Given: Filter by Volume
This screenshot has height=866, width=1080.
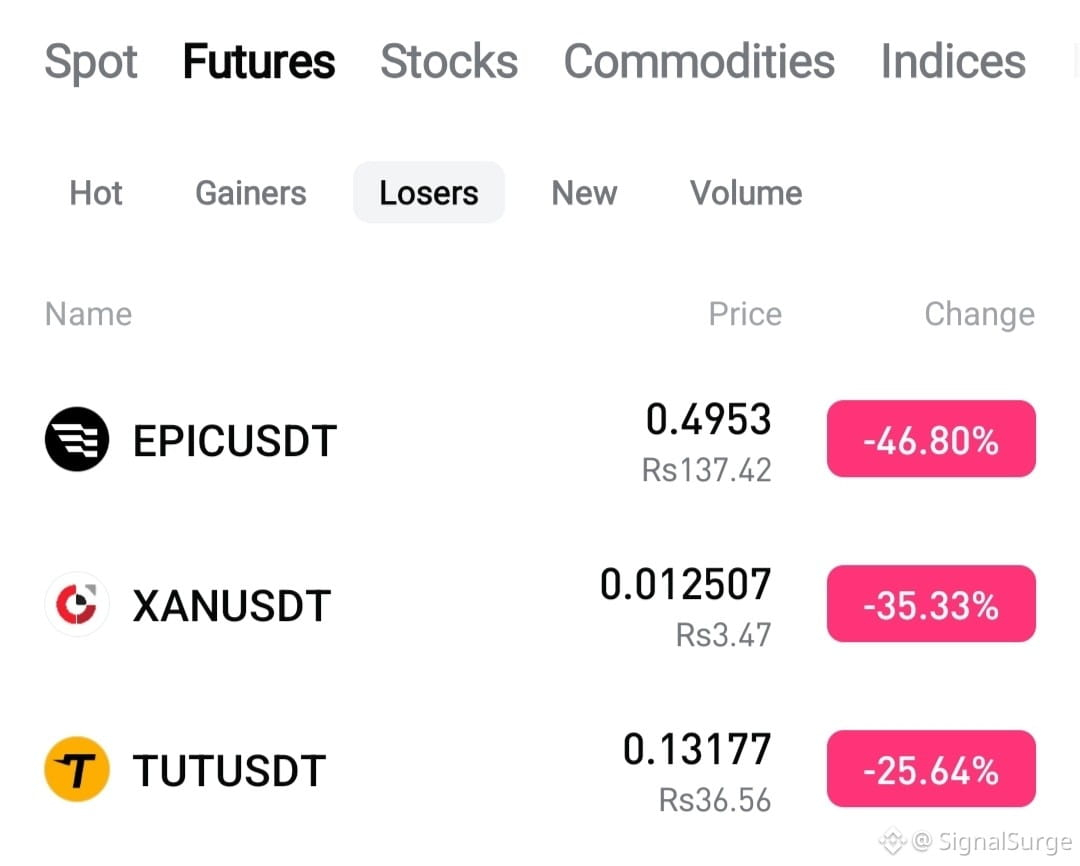Looking at the screenshot, I should (x=746, y=193).
